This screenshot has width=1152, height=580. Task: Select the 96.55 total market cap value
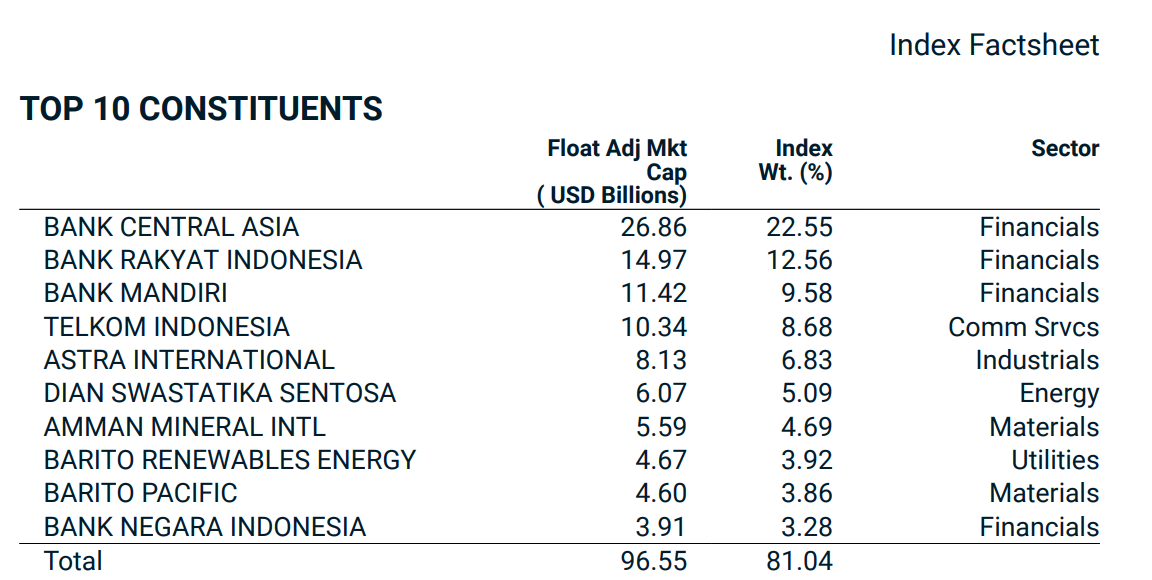653,561
